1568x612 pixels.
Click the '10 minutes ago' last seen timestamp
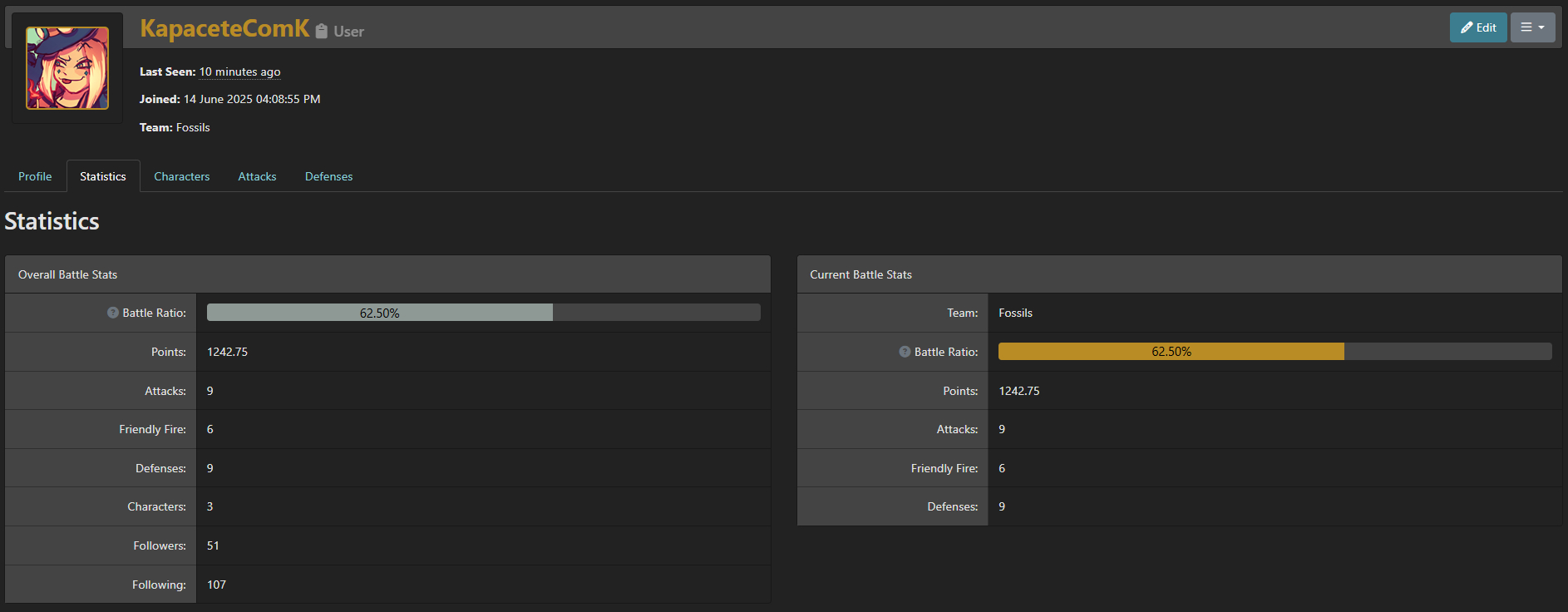click(x=239, y=72)
